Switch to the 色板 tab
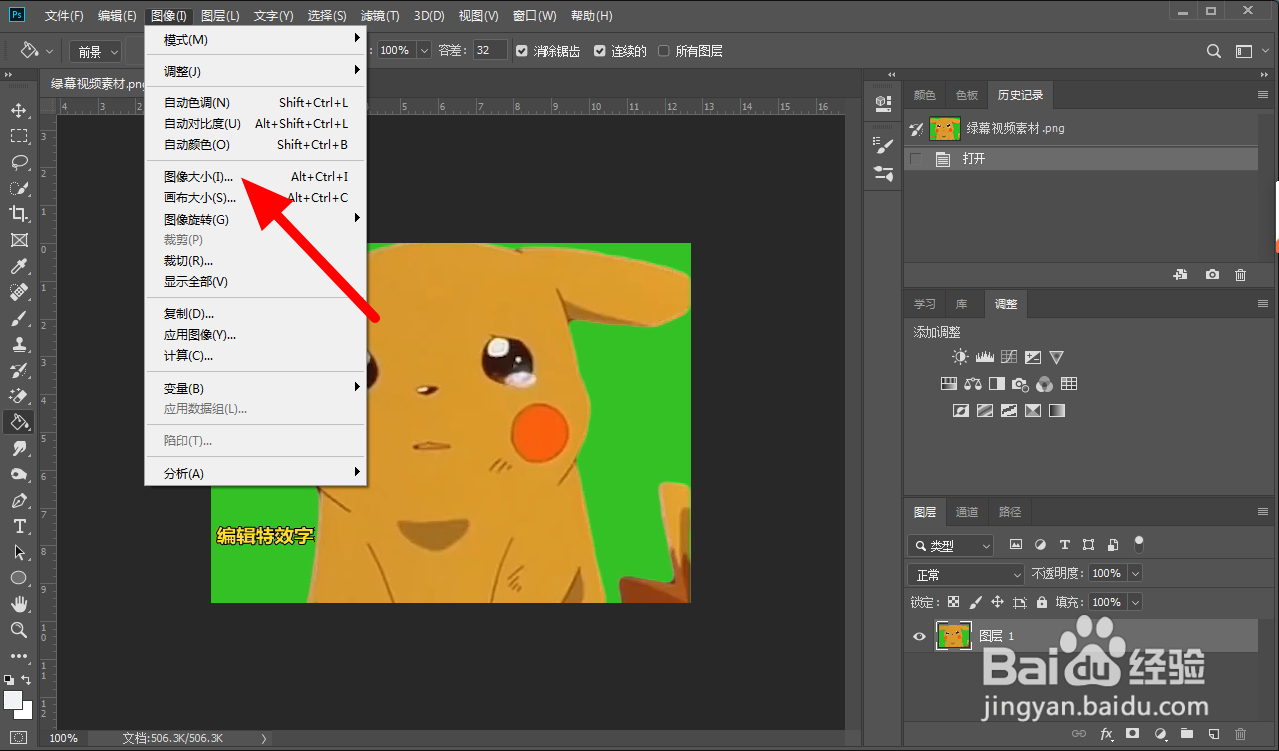The height and width of the screenshot is (751, 1279). [x=967, y=95]
